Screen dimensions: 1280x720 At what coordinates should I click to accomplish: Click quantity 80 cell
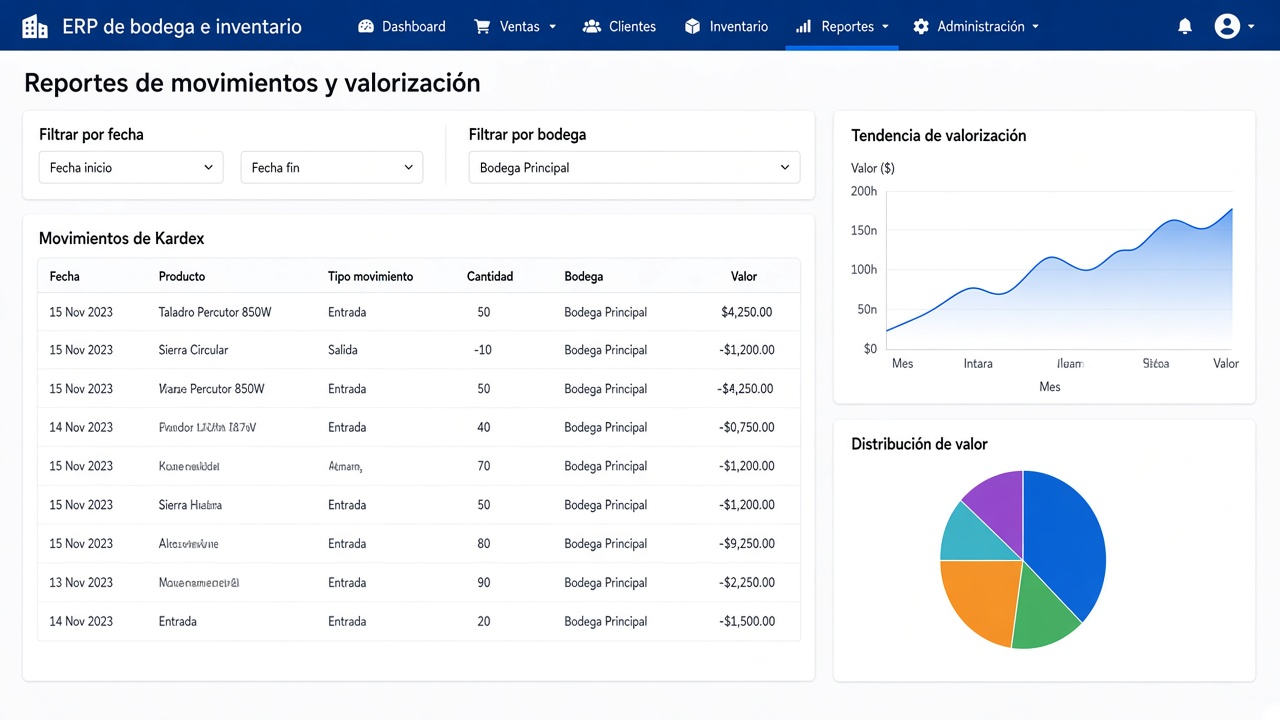tap(484, 544)
